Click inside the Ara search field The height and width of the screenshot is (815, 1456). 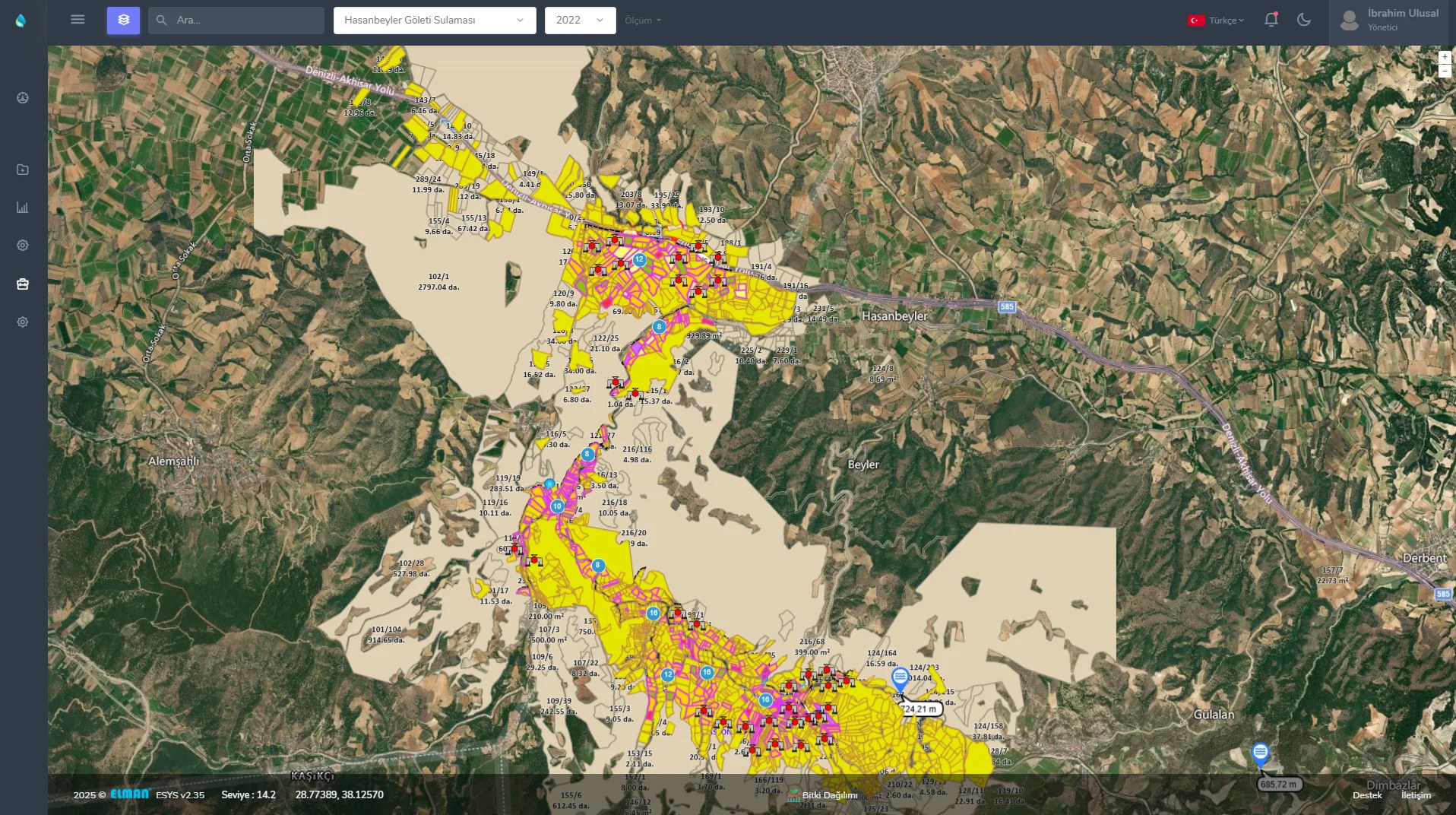[243, 21]
